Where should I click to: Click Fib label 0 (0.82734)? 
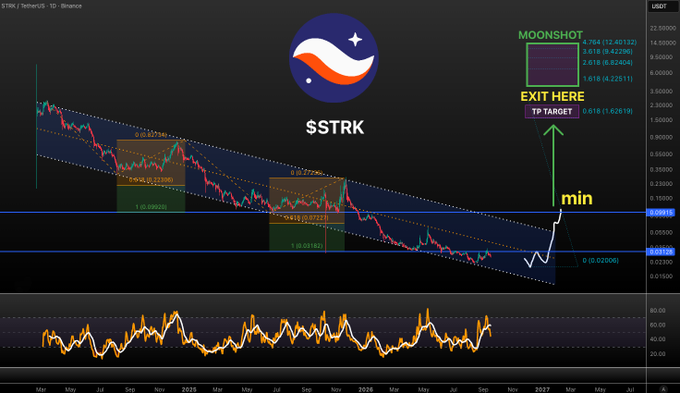tap(150, 135)
